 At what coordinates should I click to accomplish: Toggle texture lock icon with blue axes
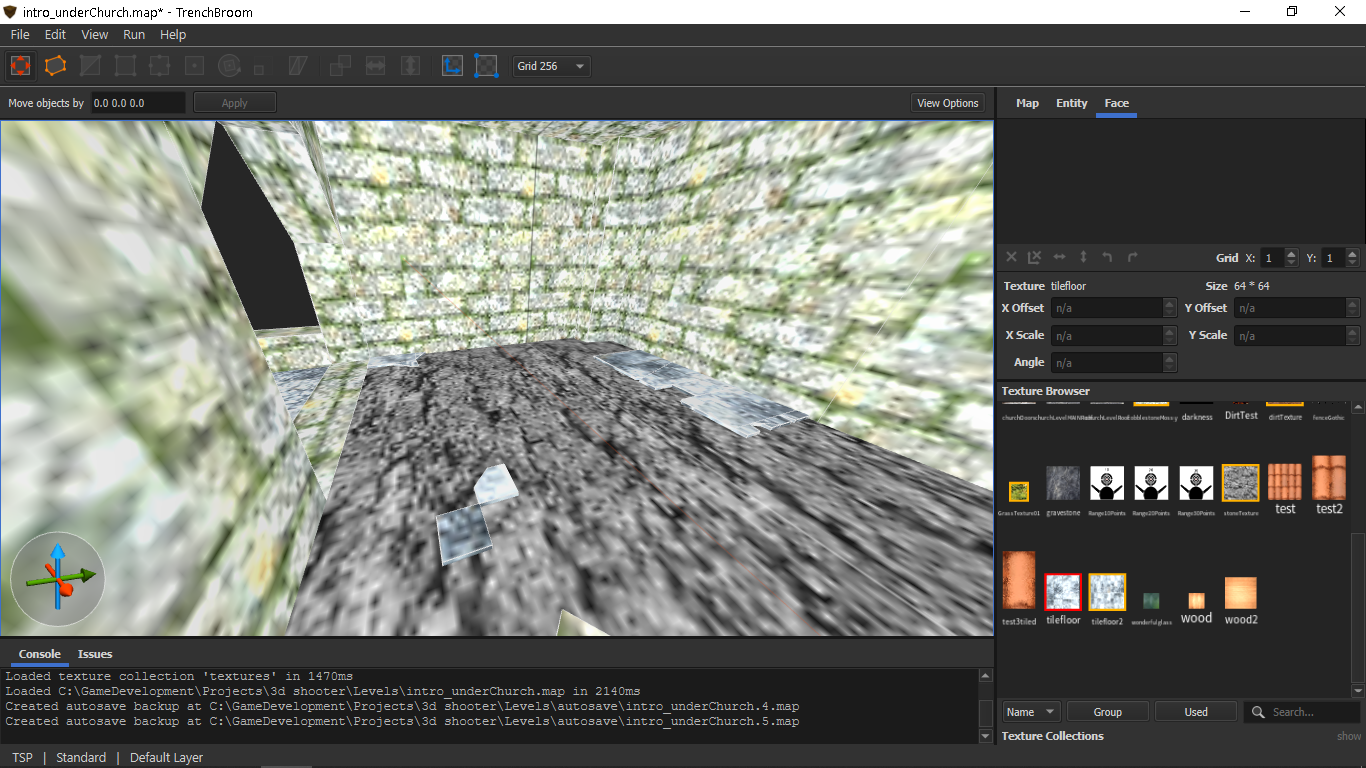click(x=453, y=66)
